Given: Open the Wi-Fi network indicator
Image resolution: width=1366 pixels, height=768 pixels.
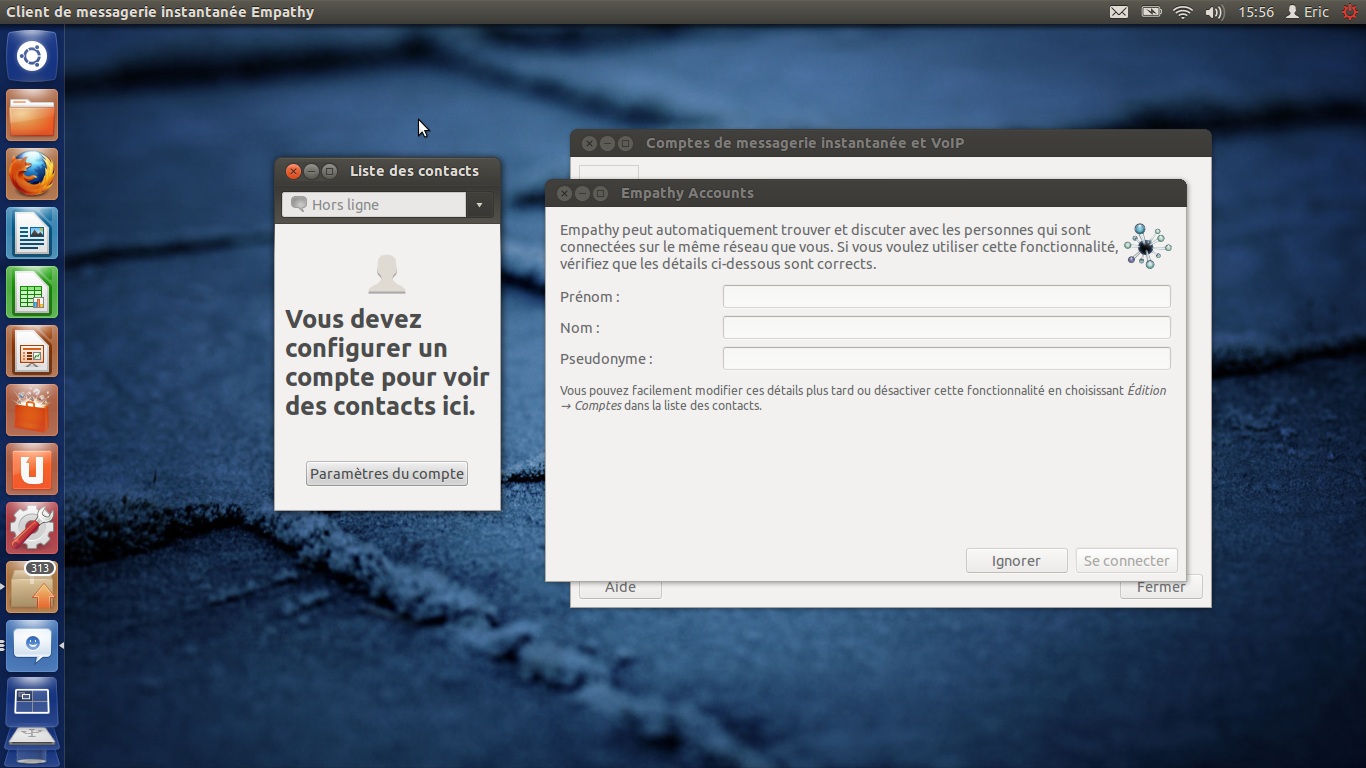Looking at the screenshot, I should (x=1183, y=12).
